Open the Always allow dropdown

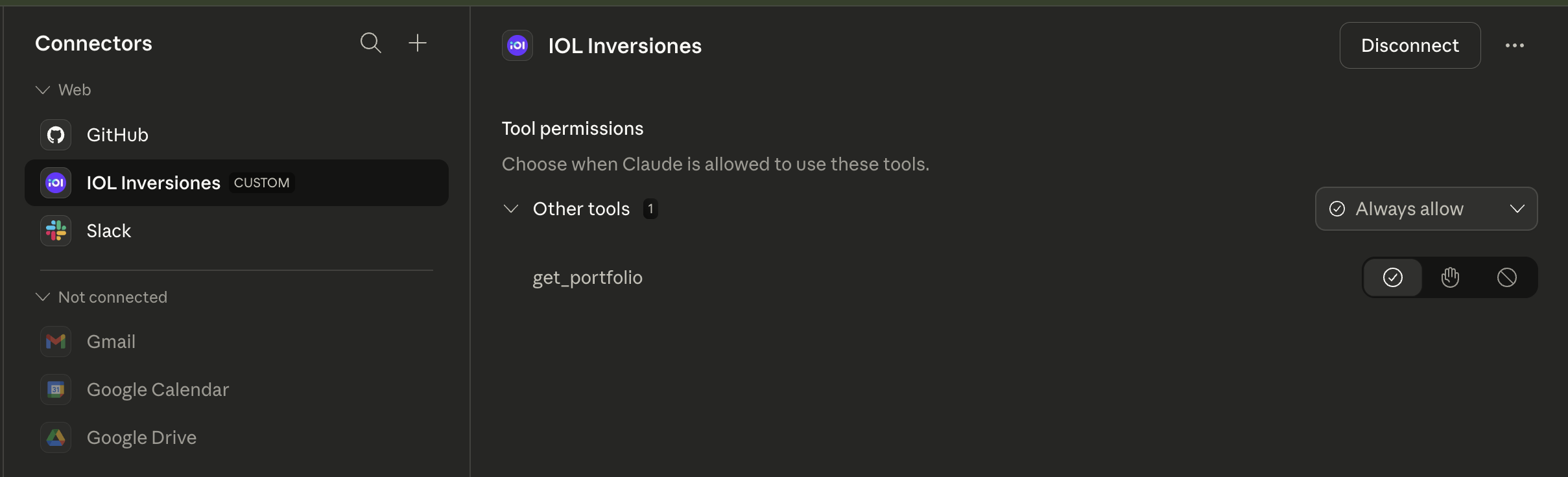tap(1426, 209)
